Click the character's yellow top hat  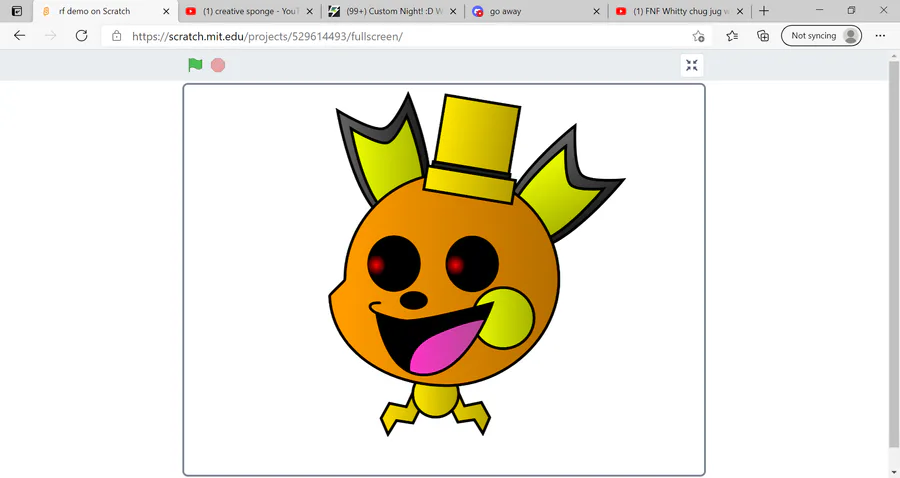[473, 150]
